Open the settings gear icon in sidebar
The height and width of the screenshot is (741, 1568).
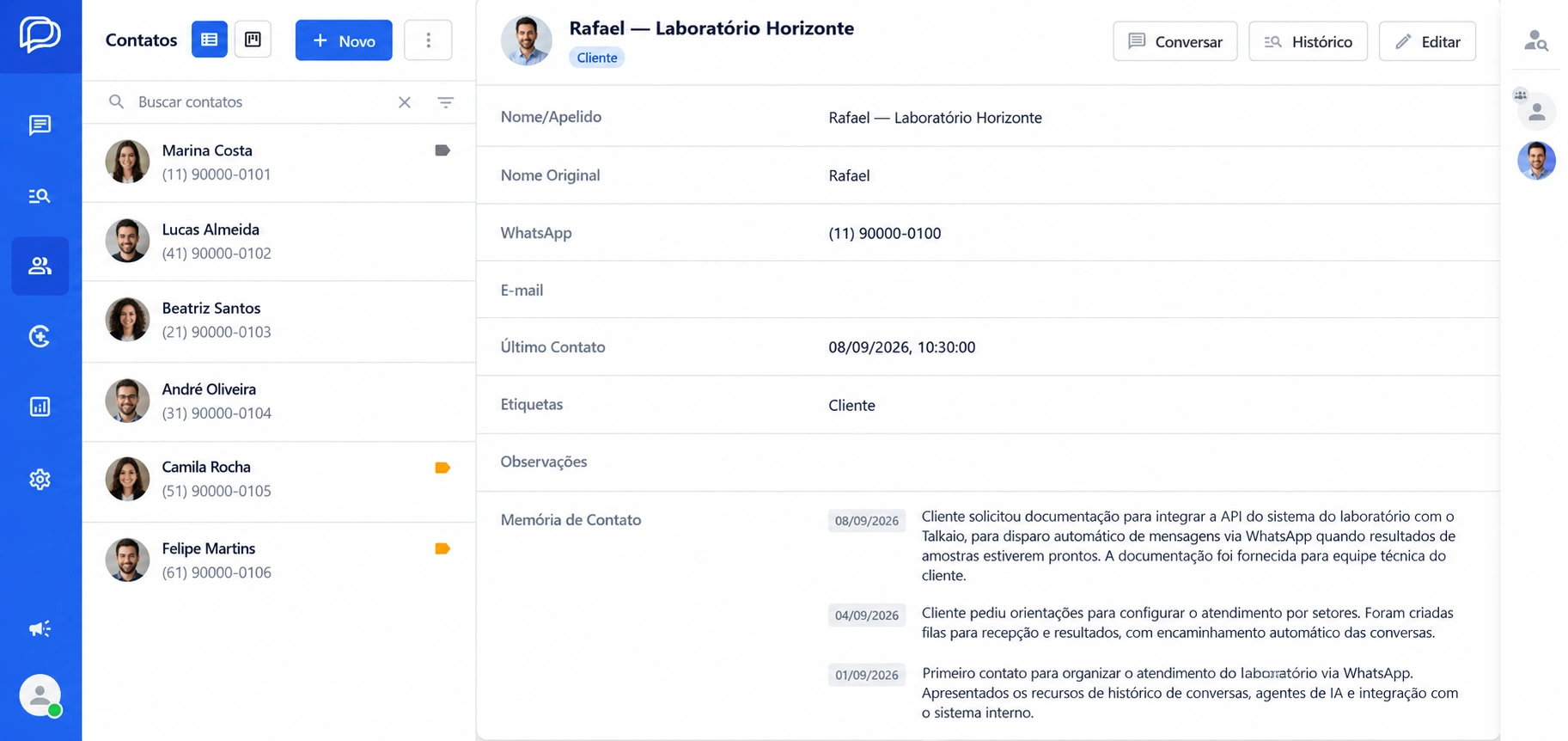coord(40,479)
